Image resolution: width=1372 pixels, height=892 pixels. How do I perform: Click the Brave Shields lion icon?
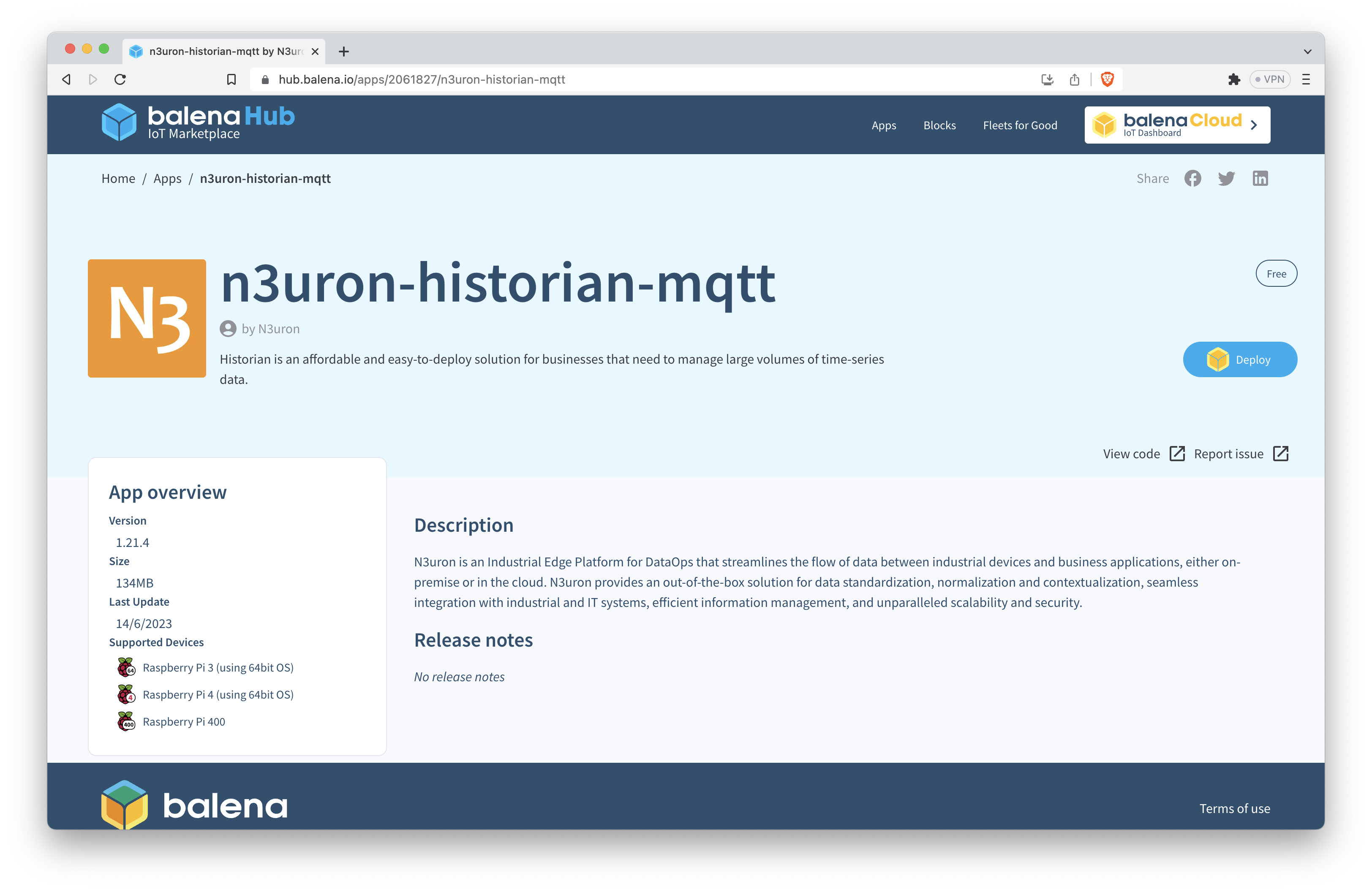pos(1107,79)
